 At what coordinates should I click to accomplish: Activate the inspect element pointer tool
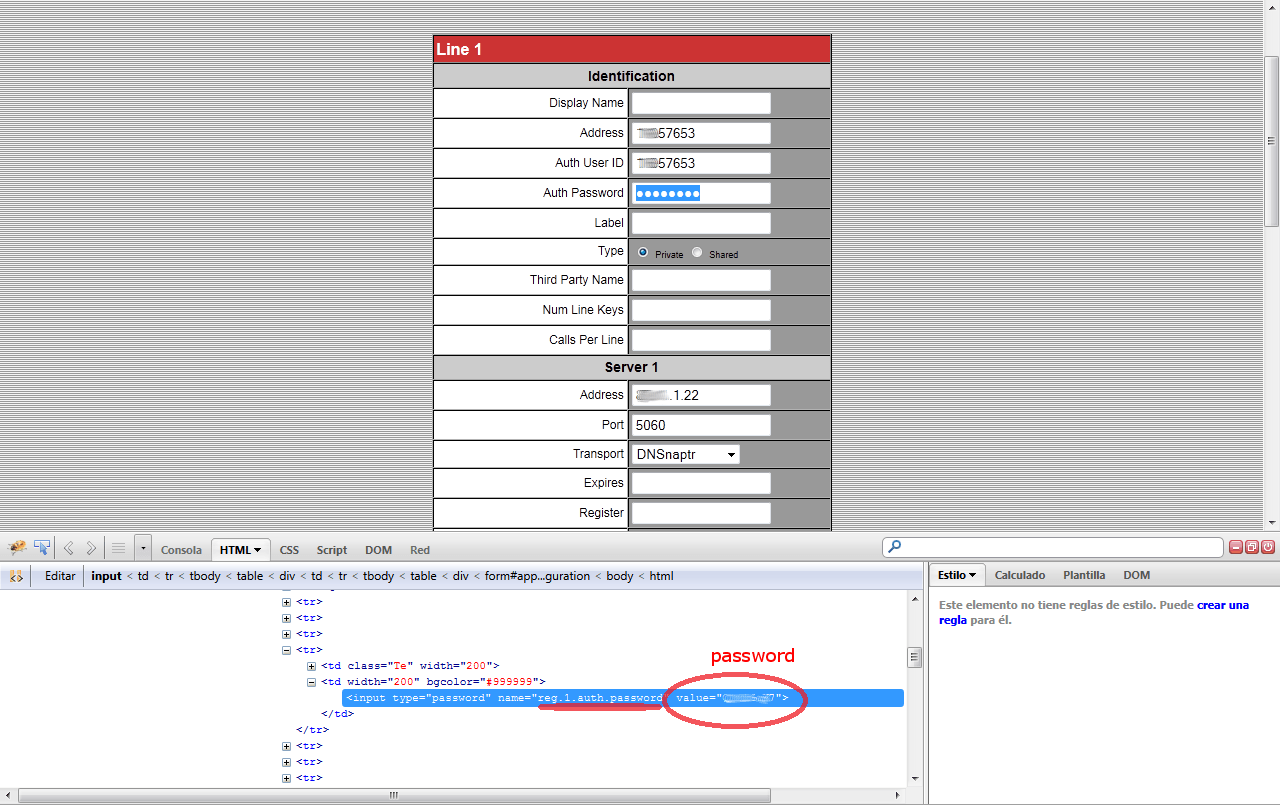coord(42,548)
